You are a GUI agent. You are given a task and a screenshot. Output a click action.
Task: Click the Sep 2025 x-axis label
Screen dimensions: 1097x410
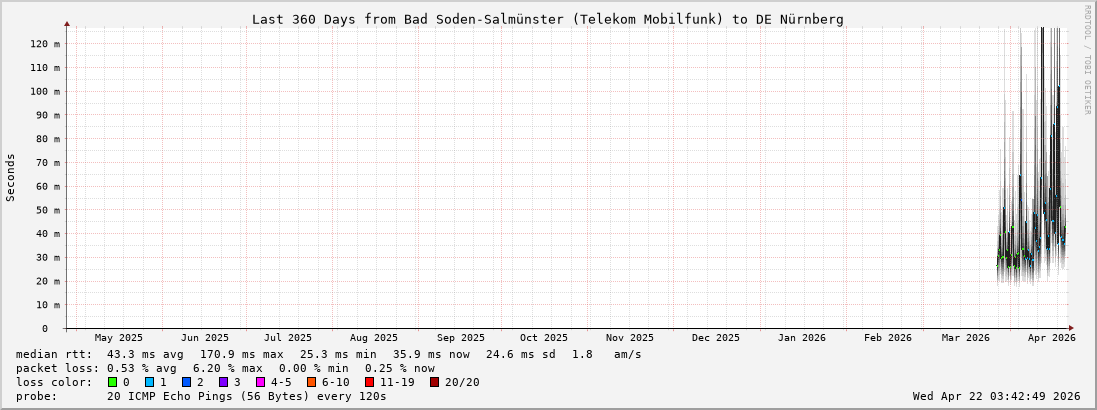point(461,338)
